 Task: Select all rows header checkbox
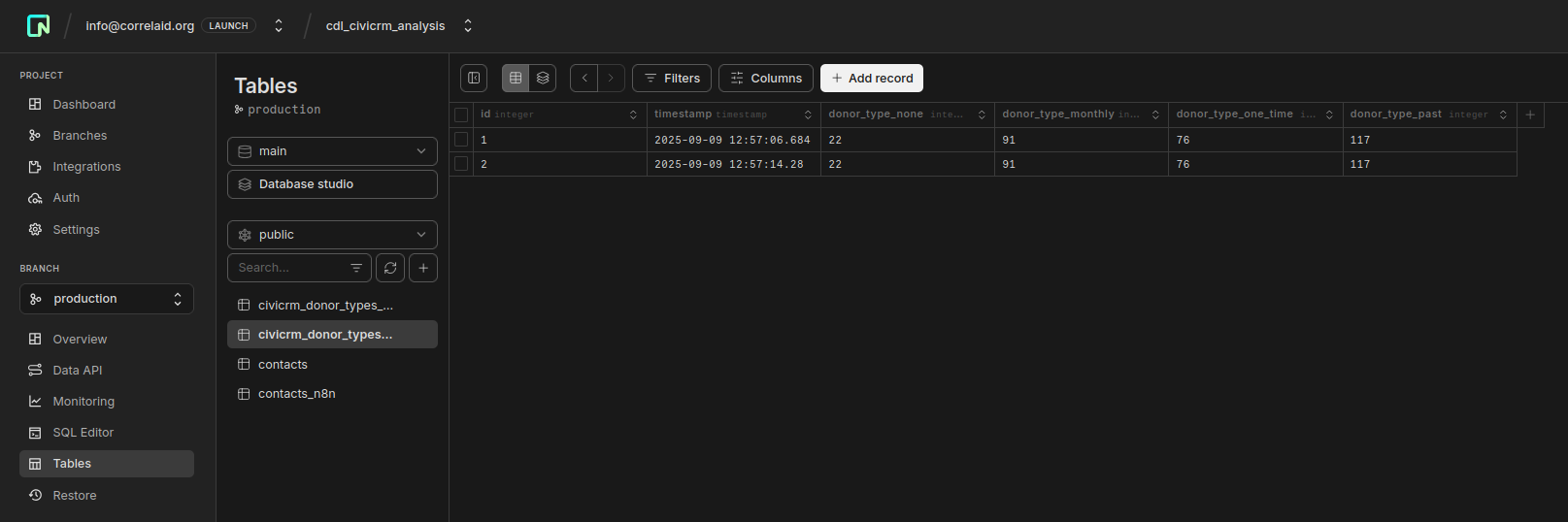(x=461, y=114)
